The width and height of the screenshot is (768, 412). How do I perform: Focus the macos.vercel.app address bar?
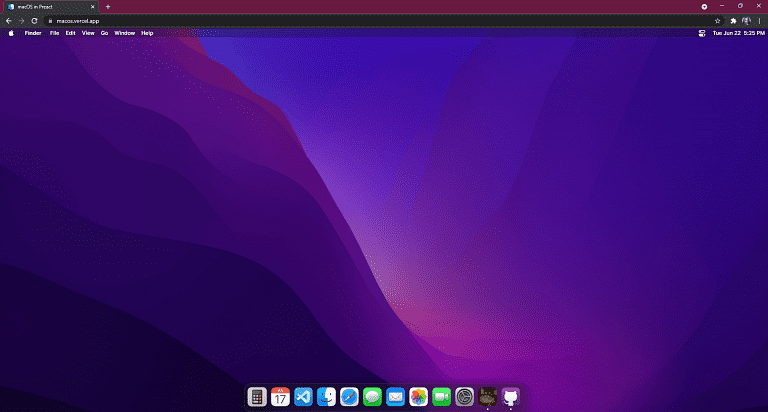pos(382,21)
